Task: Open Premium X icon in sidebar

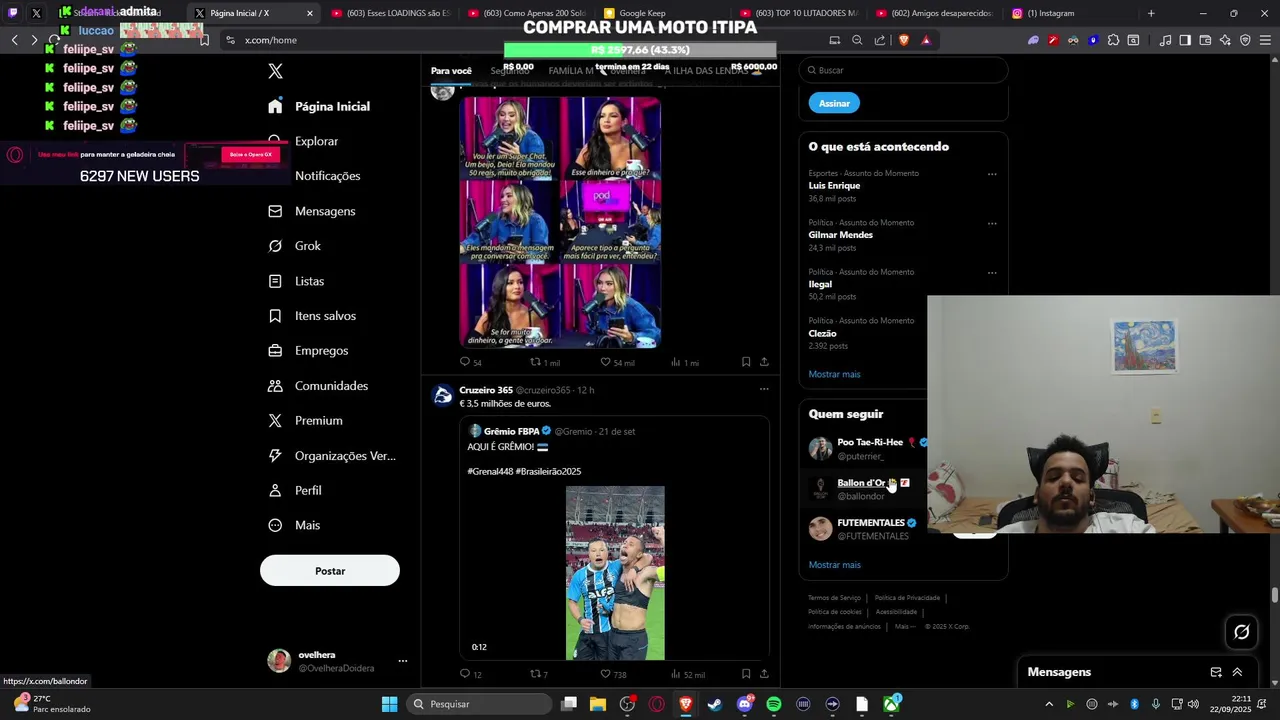Action: coord(275,421)
